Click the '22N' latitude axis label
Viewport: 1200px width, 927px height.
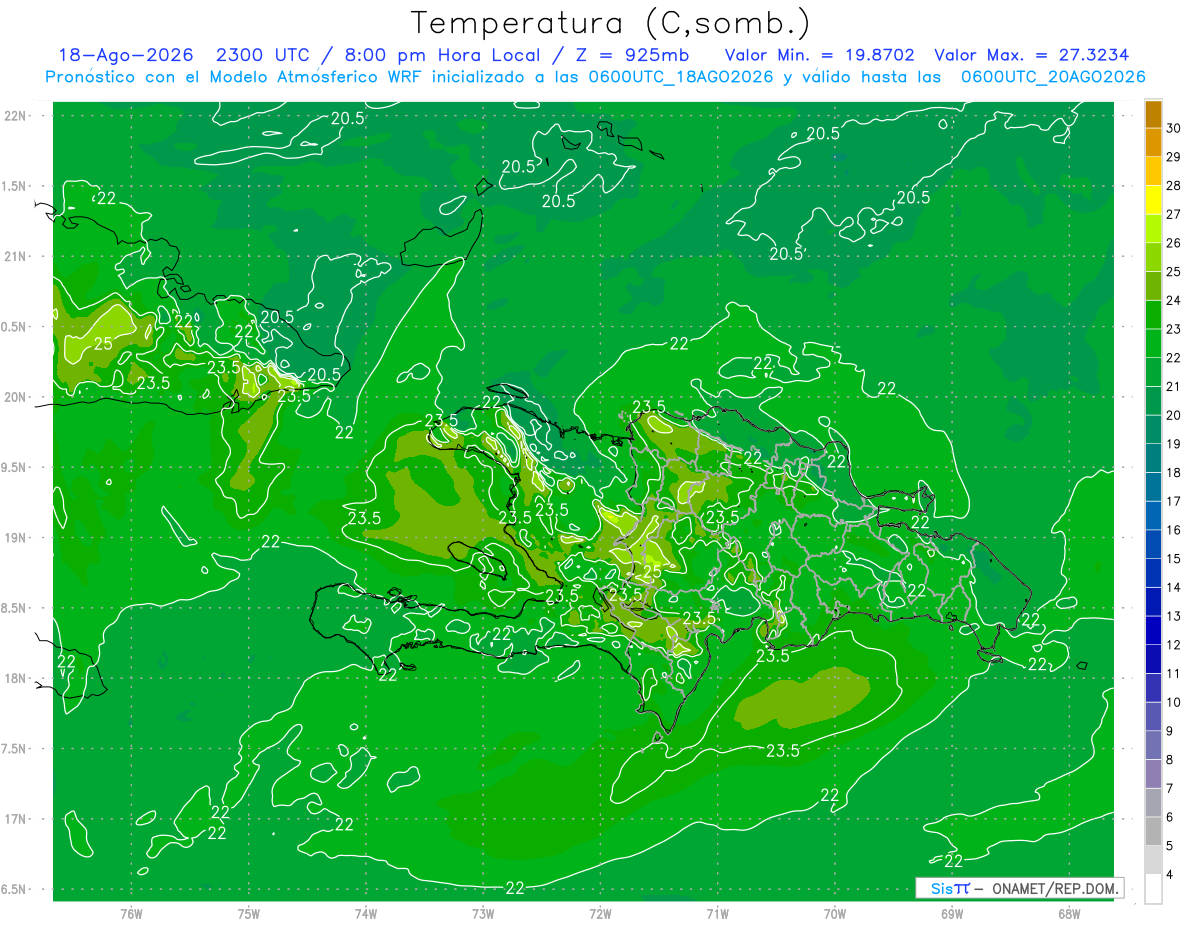tap(16, 116)
